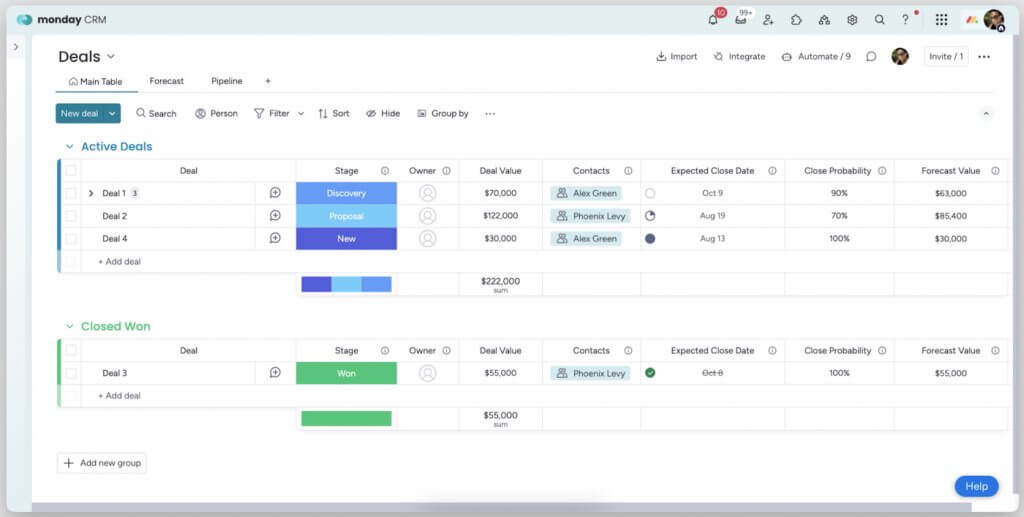
Task: Select all Closed Won via header checkbox
Action: (71, 351)
